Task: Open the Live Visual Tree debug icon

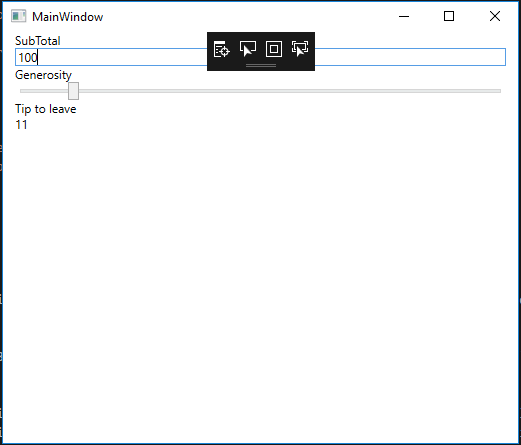Action: 222,49
